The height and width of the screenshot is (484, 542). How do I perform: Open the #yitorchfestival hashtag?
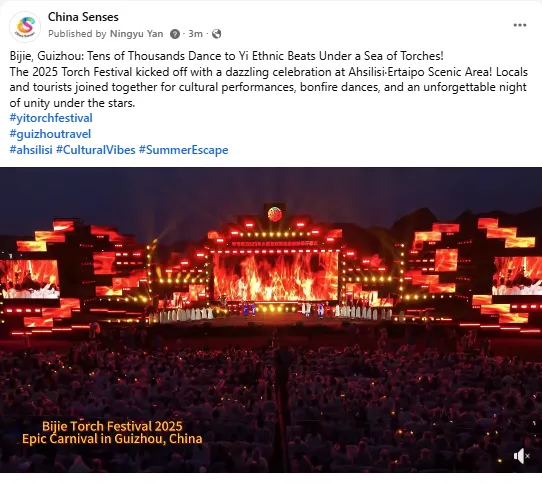pos(51,118)
